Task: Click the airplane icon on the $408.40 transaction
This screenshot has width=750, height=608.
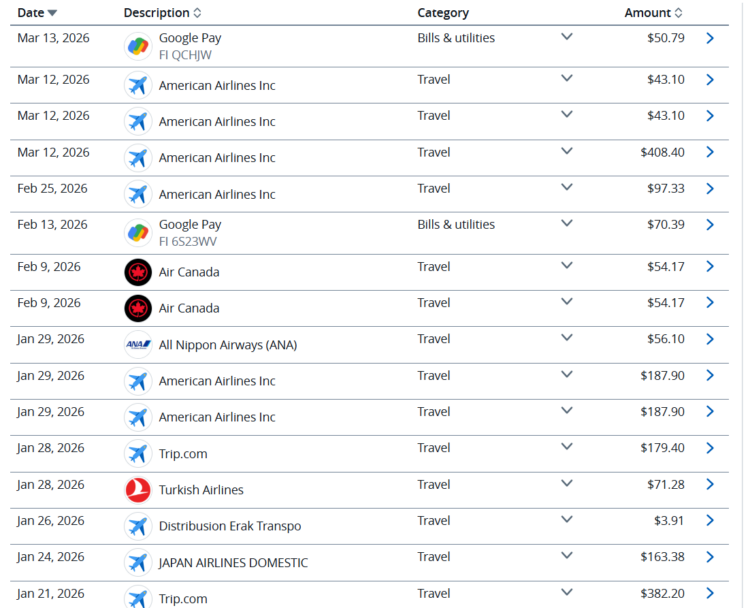Action: click(138, 157)
